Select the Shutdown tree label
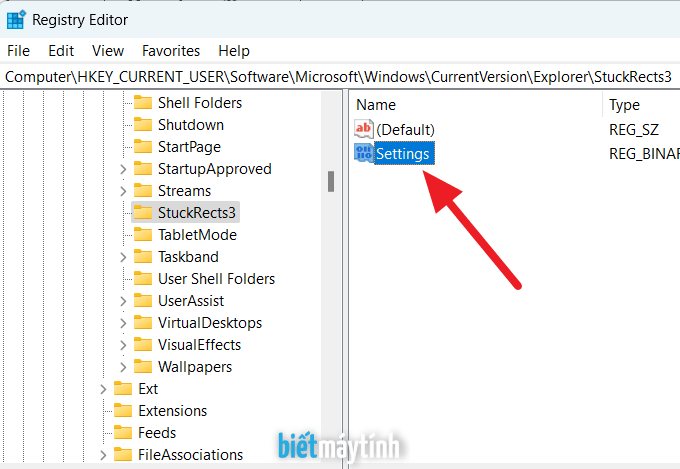 191,125
